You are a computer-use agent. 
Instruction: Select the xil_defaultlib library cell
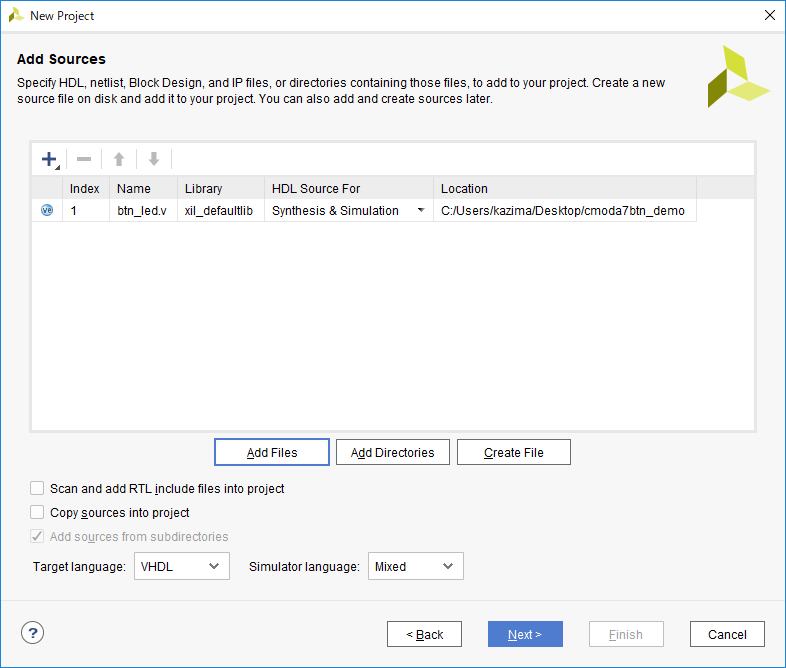pyautogui.click(x=221, y=210)
